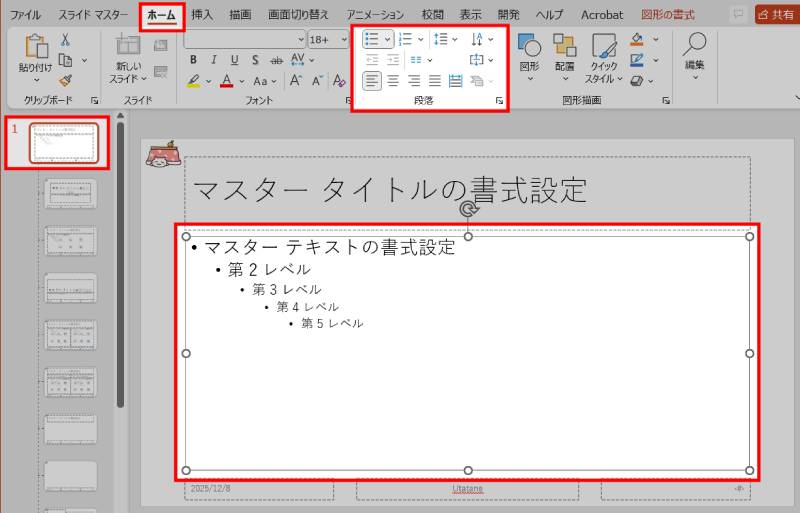Click the 第 2 レベル text line
This screenshot has width=800, height=513.
tap(269, 270)
